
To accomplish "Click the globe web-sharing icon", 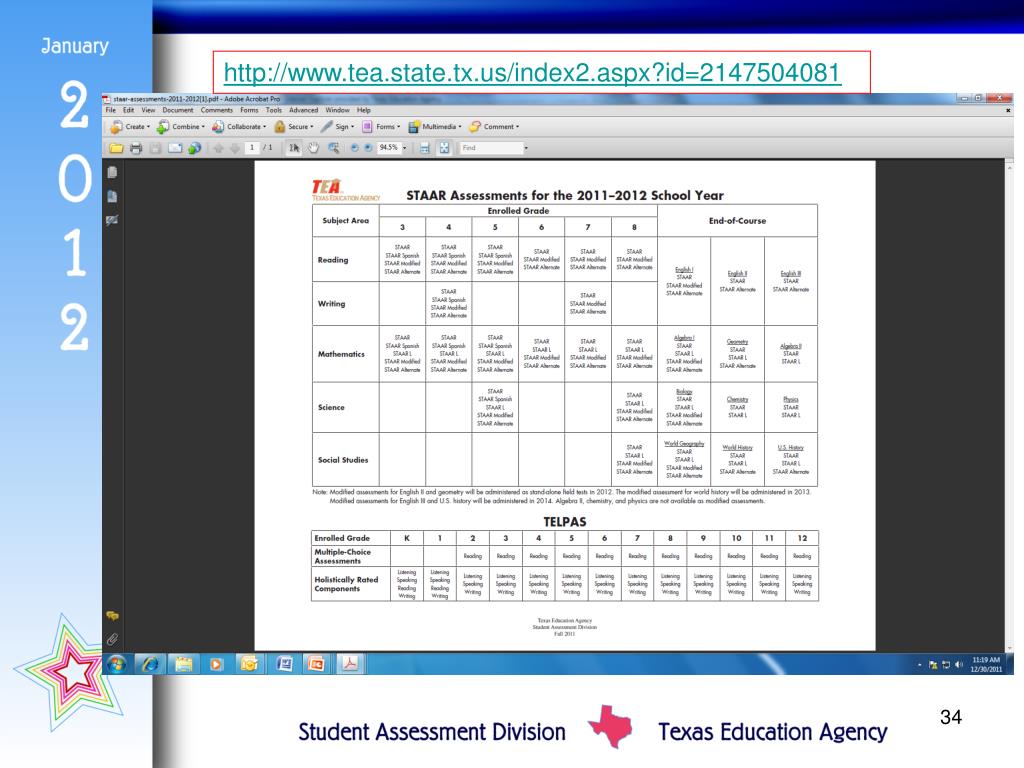I will [194, 148].
